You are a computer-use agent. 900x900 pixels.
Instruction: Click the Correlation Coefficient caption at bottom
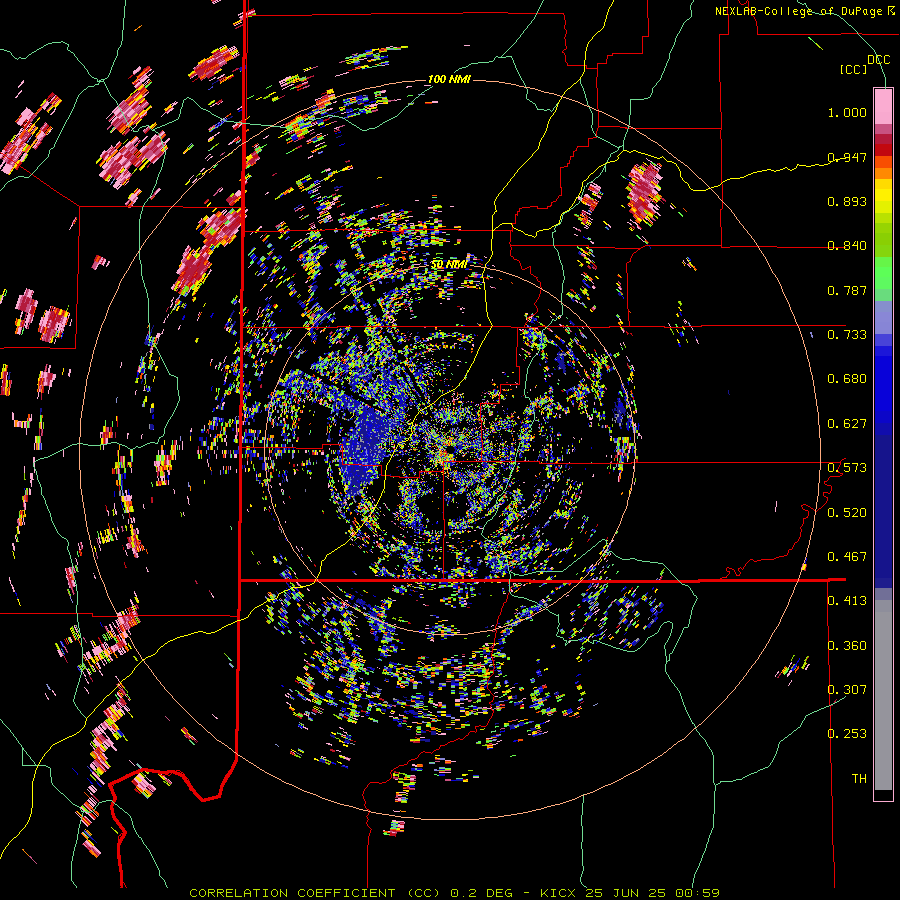point(455,893)
